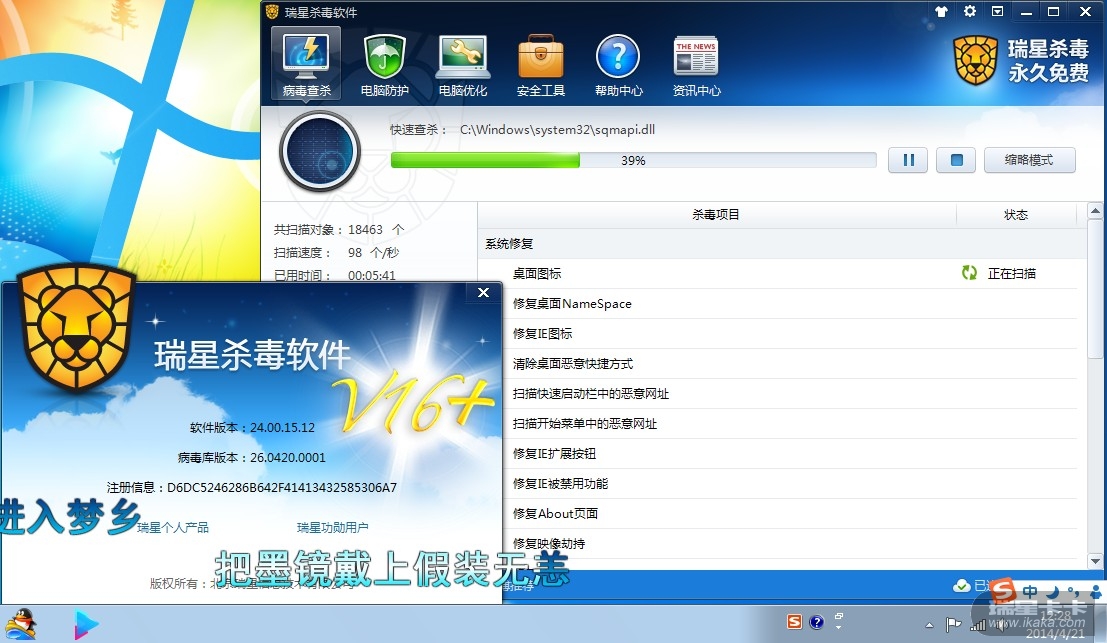Switch to 缩略模式 compact mode
Viewport: 1107px width, 643px height.
1029,160
